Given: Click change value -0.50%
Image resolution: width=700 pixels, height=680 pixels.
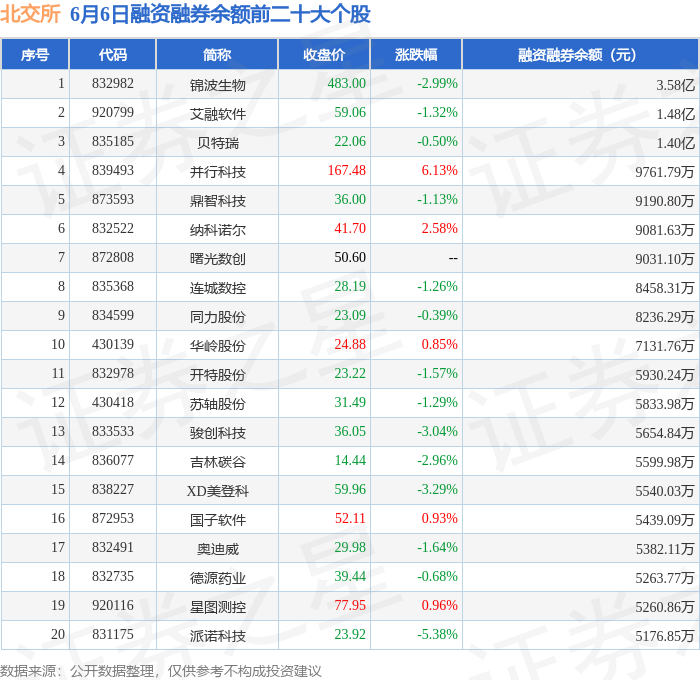Looking at the screenshot, I should point(437,142).
